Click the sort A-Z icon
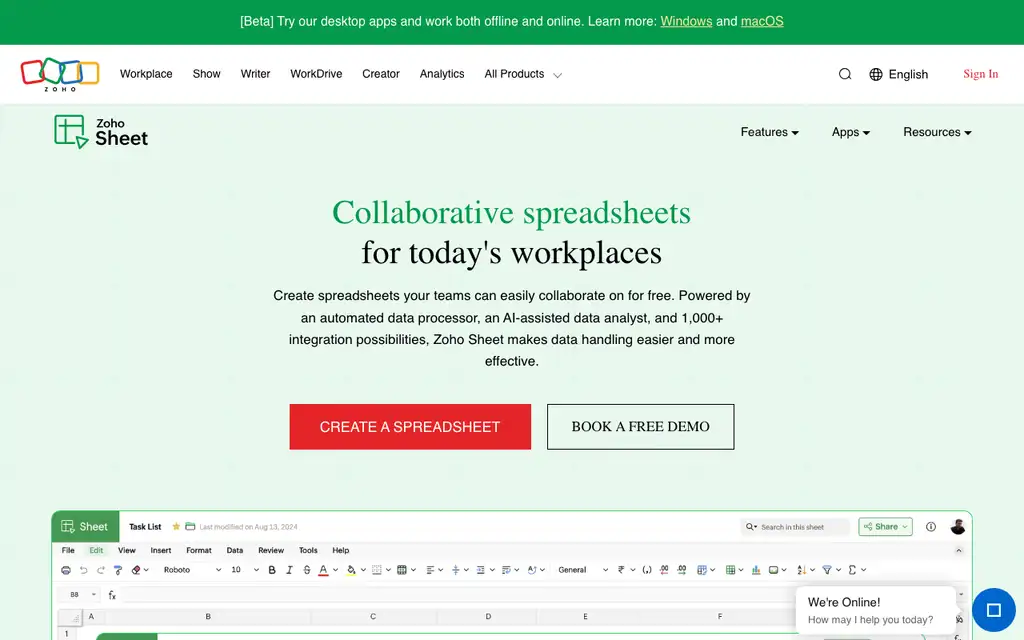Viewport: 1024px width, 640px height. pyautogui.click(x=802, y=569)
